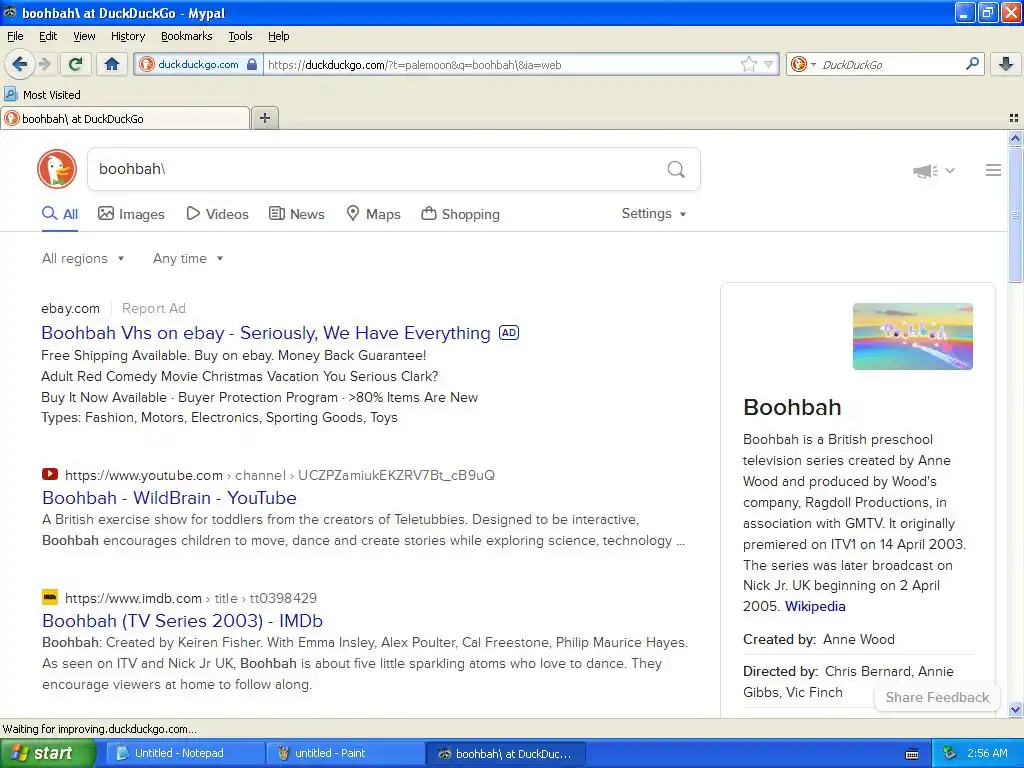The width and height of the screenshot is (1024, 768).
Task: Click the on-screen keyboard tray icon
Action: [912, 754]
